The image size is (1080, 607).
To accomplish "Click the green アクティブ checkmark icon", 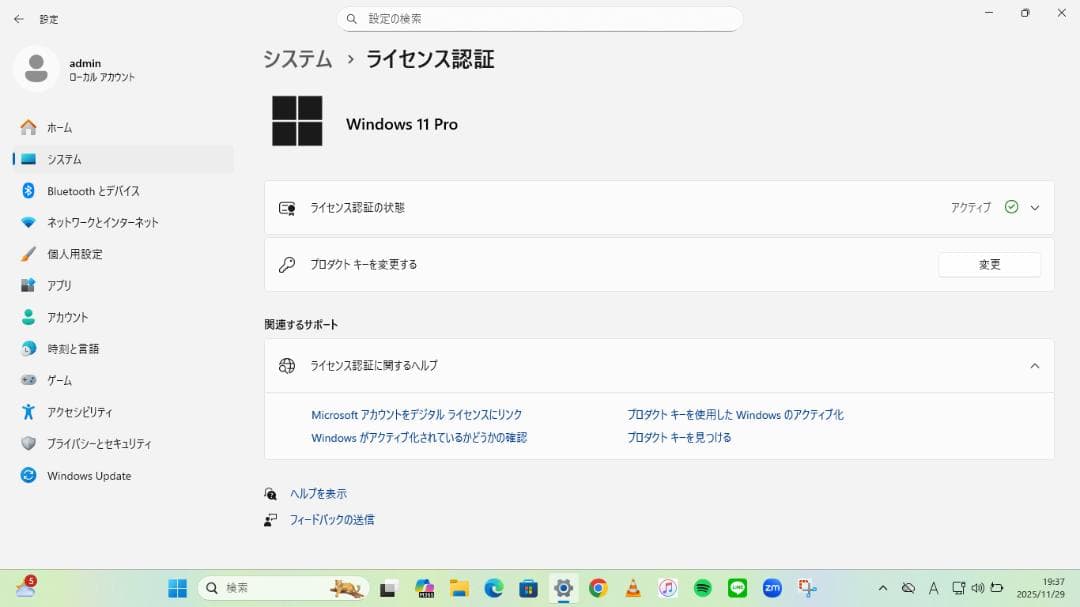I will click(1011, 207).
